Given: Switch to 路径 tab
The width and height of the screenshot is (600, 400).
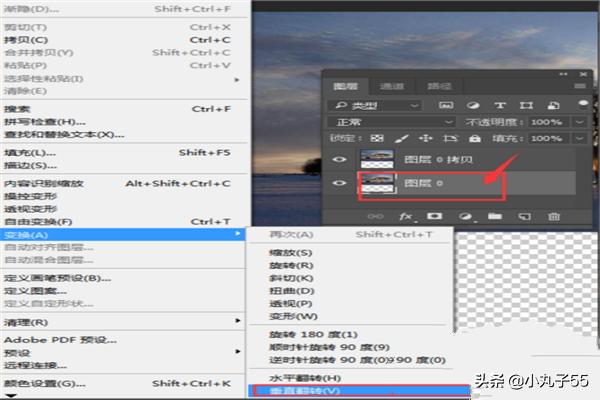Looking at the screenshot, I should tap(440, 86).
